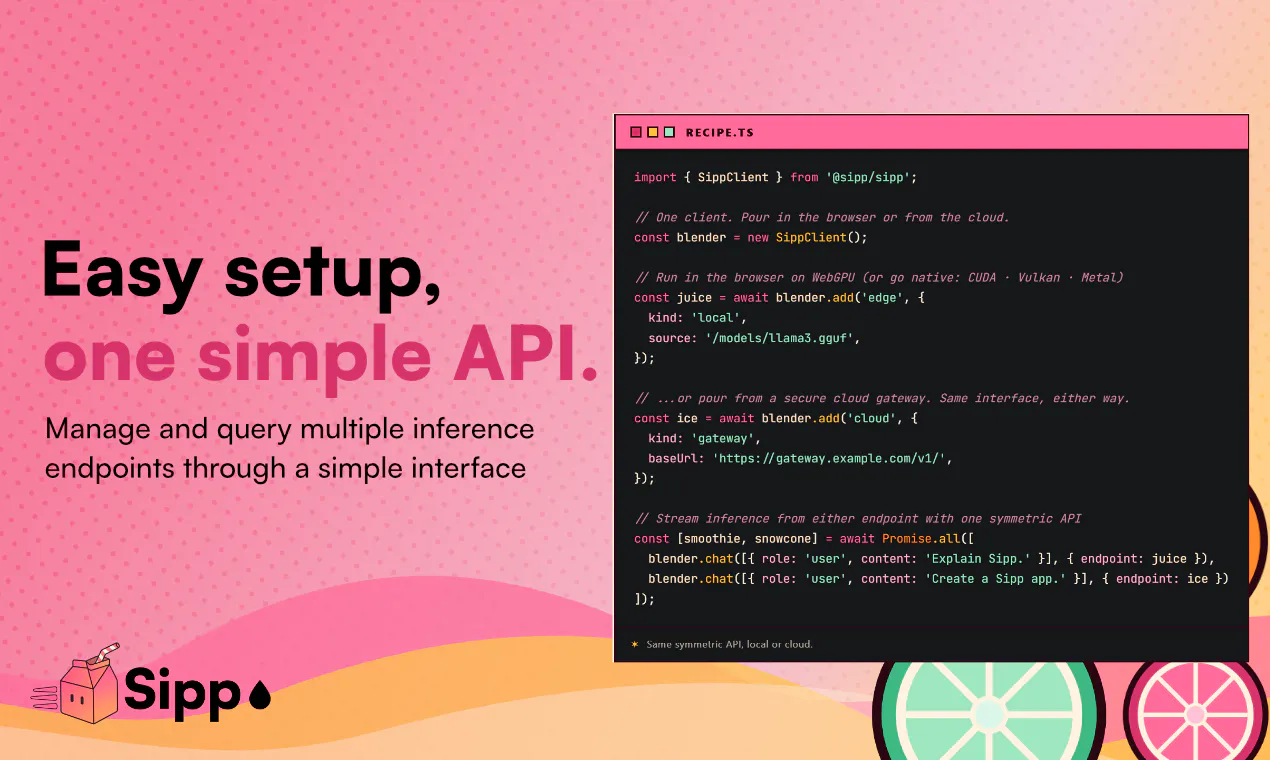This screenshot has height=760, width=1270.
Task: Click the blender.chat line with 'Create a Sipp app.'
Action: (938, 578)
